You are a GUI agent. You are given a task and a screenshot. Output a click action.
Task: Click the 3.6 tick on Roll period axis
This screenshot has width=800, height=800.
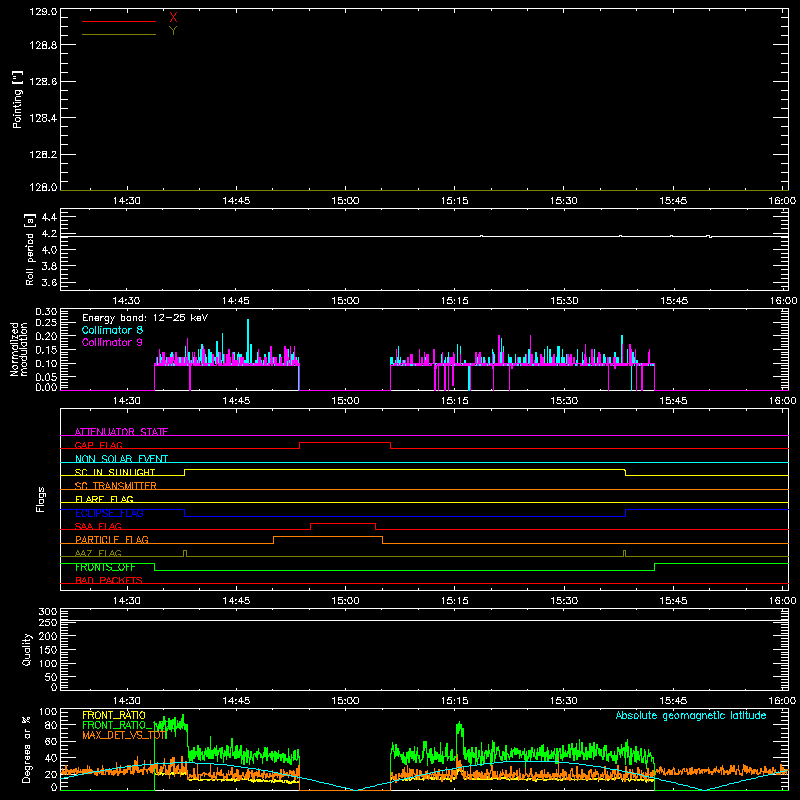coord(49,282)
